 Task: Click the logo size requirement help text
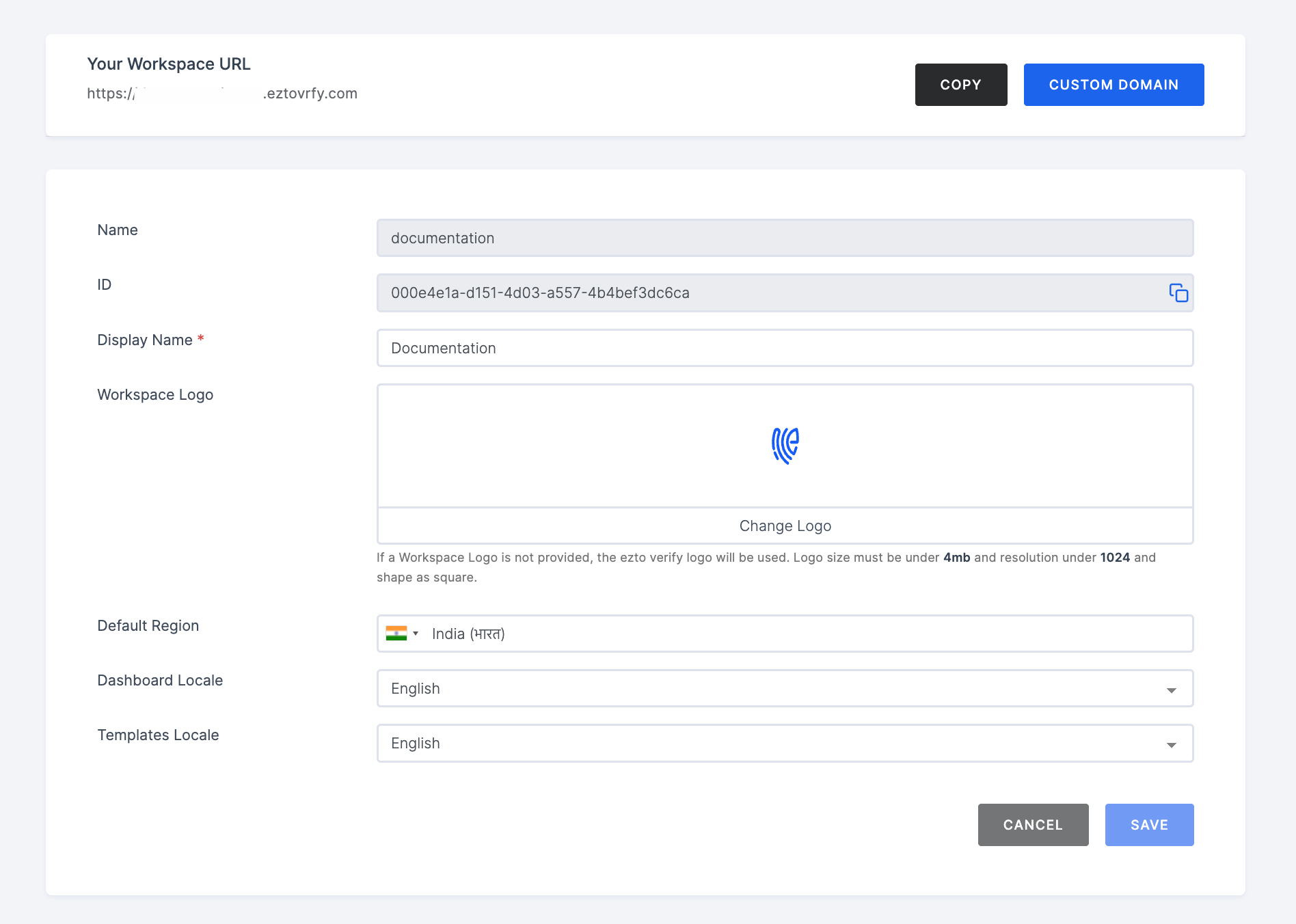coord(766,567)
